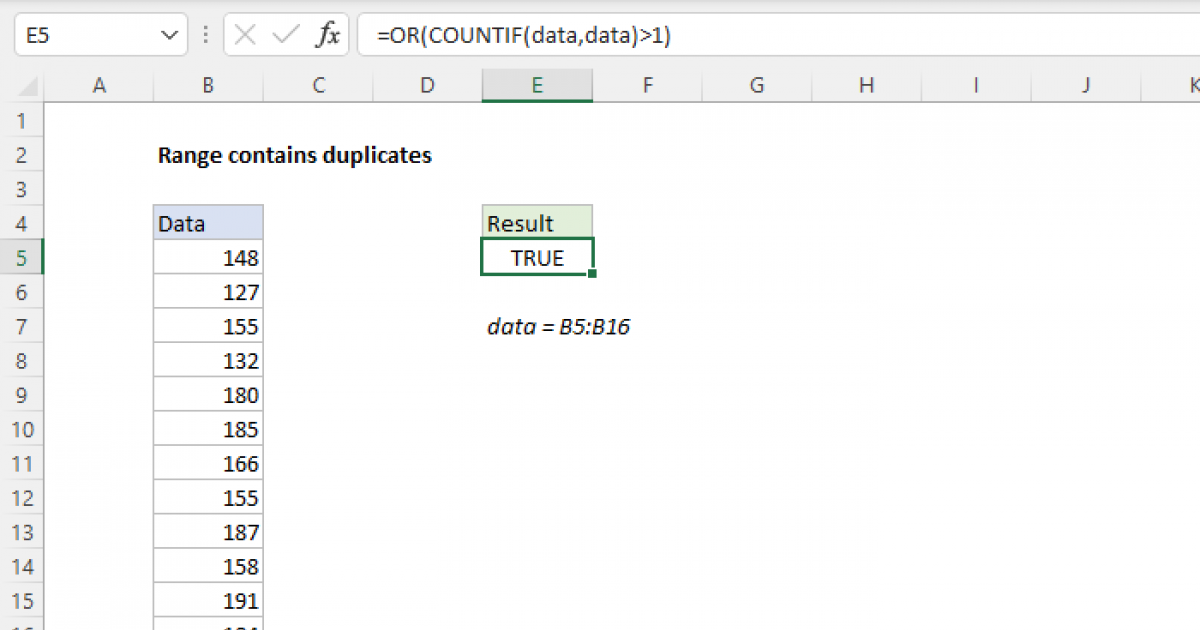1200x630 pixels.
Task: Select the cell showing TRUE
Action: [x=537, y=257]
